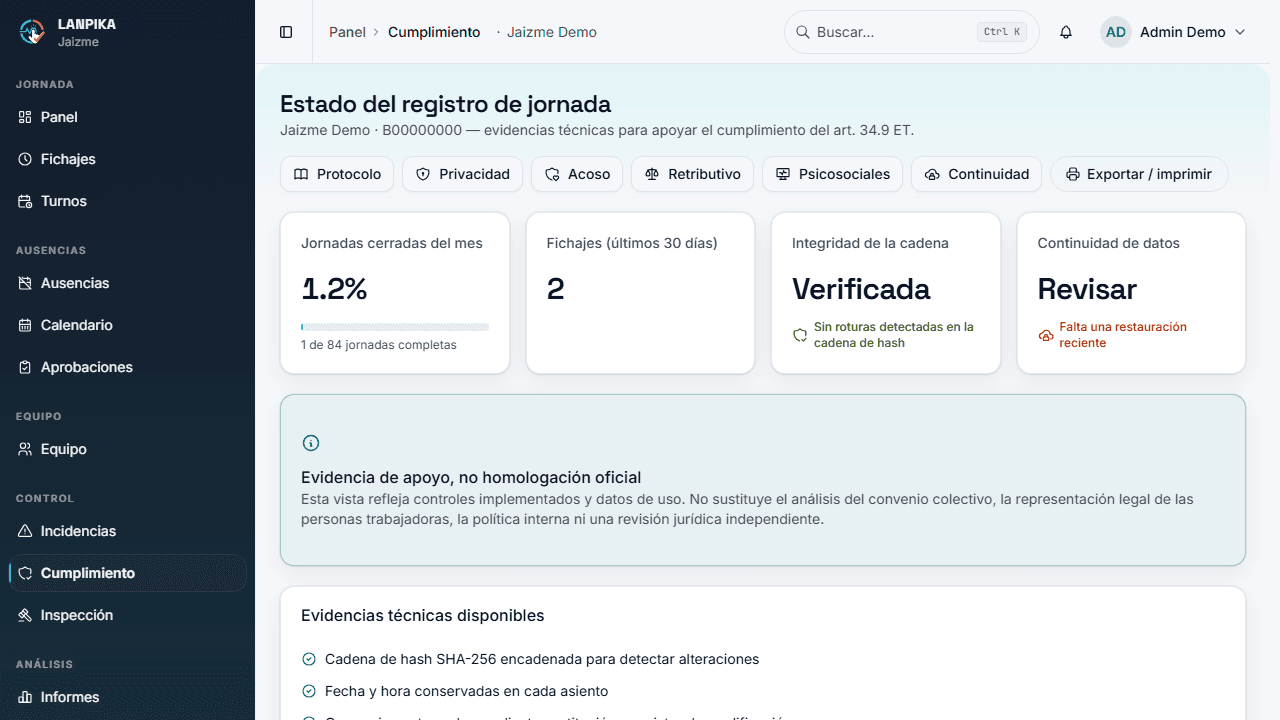Go to Panel breadcrumb link
Viewport: 1280px width, 720px height.
pos(347,32)
